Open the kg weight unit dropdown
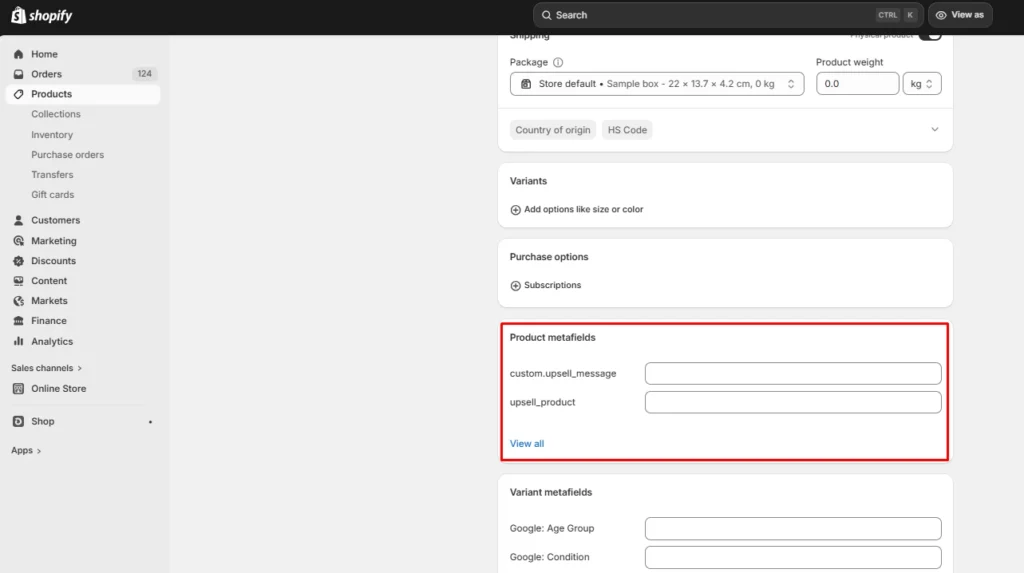The width and height of the screenshot is (1024, 573). [x=921, y=84]
